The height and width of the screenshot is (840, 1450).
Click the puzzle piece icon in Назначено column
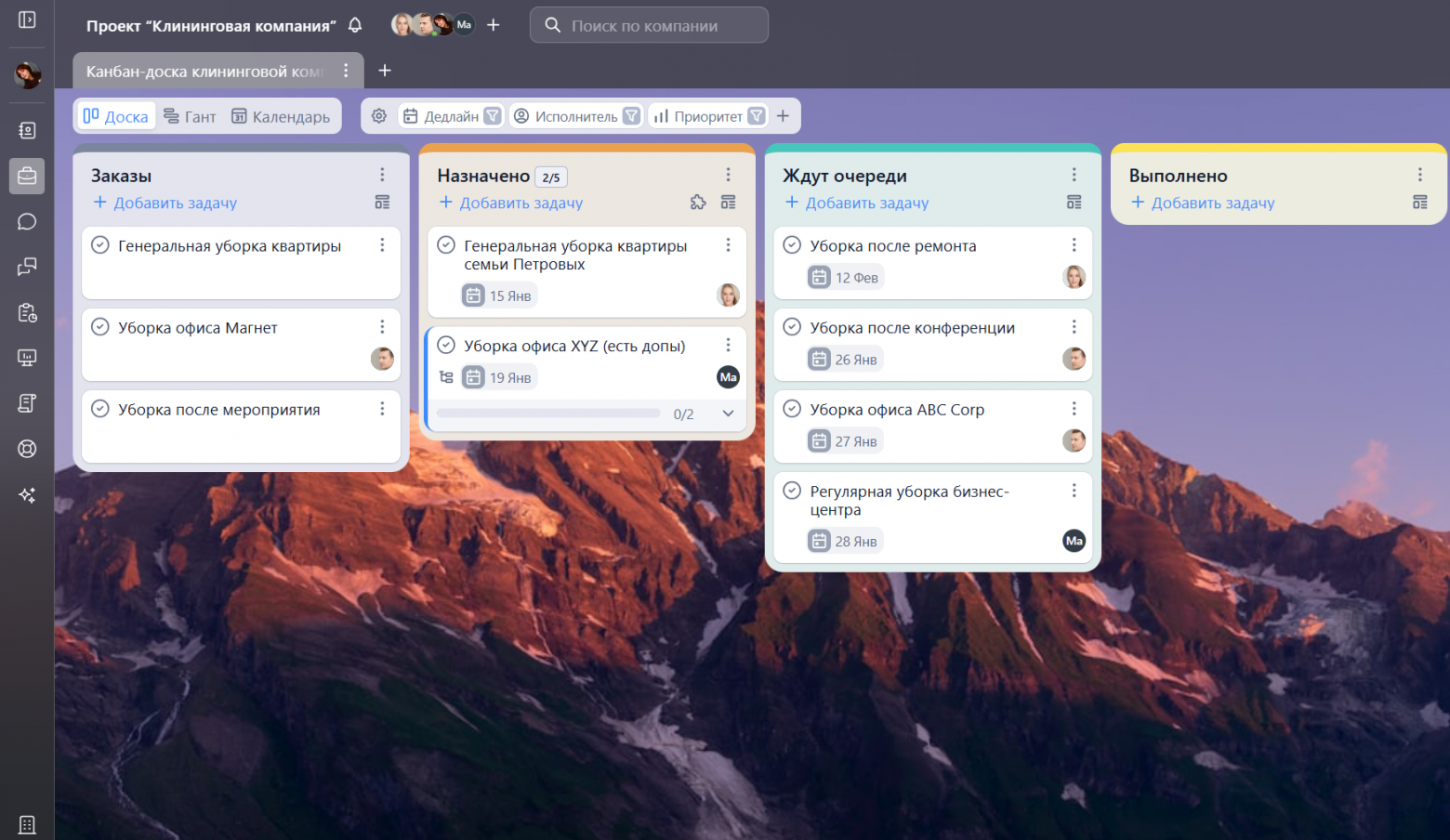click(698, 203)
